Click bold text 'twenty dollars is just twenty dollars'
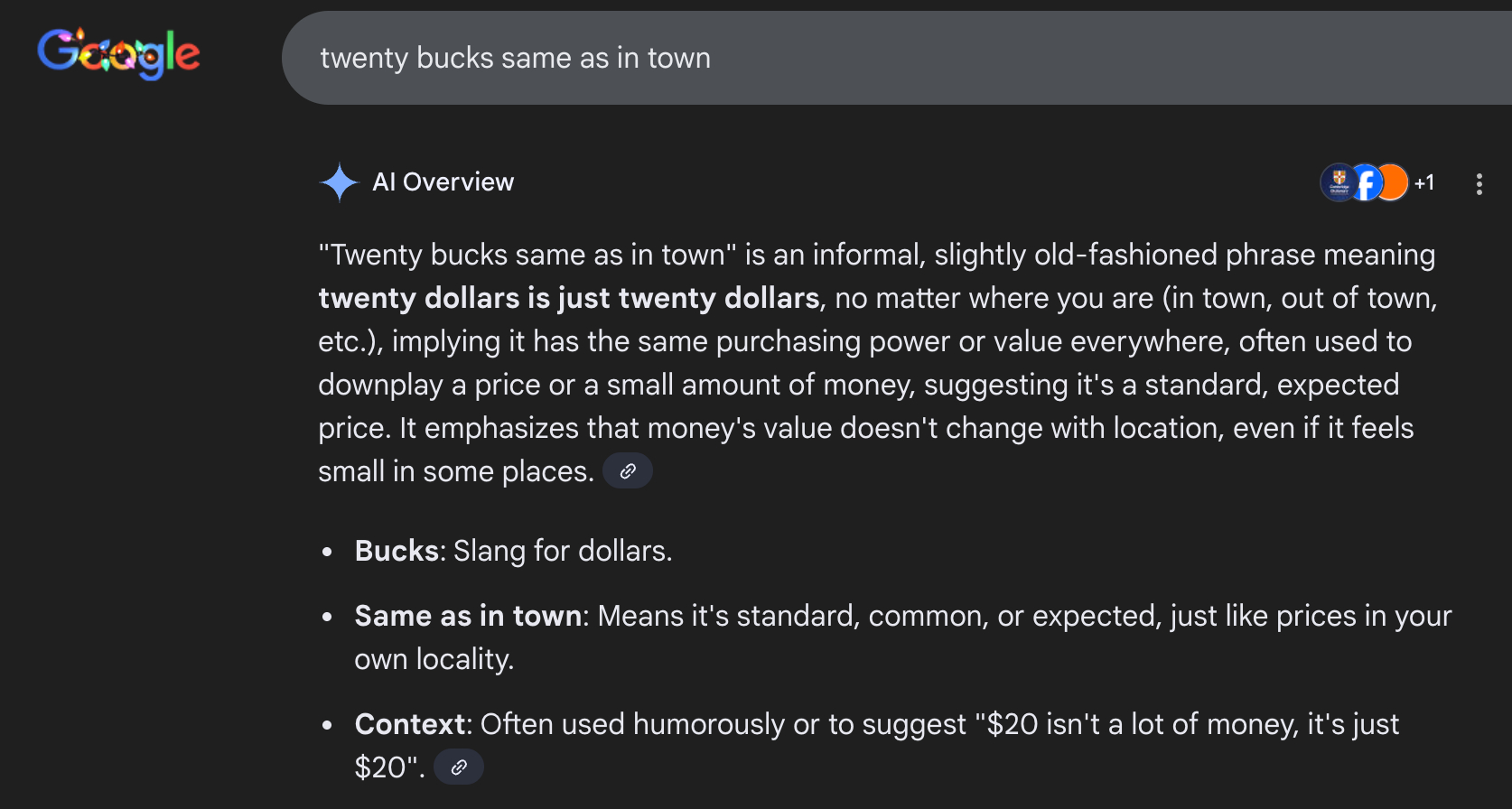Viewport: 1512px width, 809px height. pos(569,298)
